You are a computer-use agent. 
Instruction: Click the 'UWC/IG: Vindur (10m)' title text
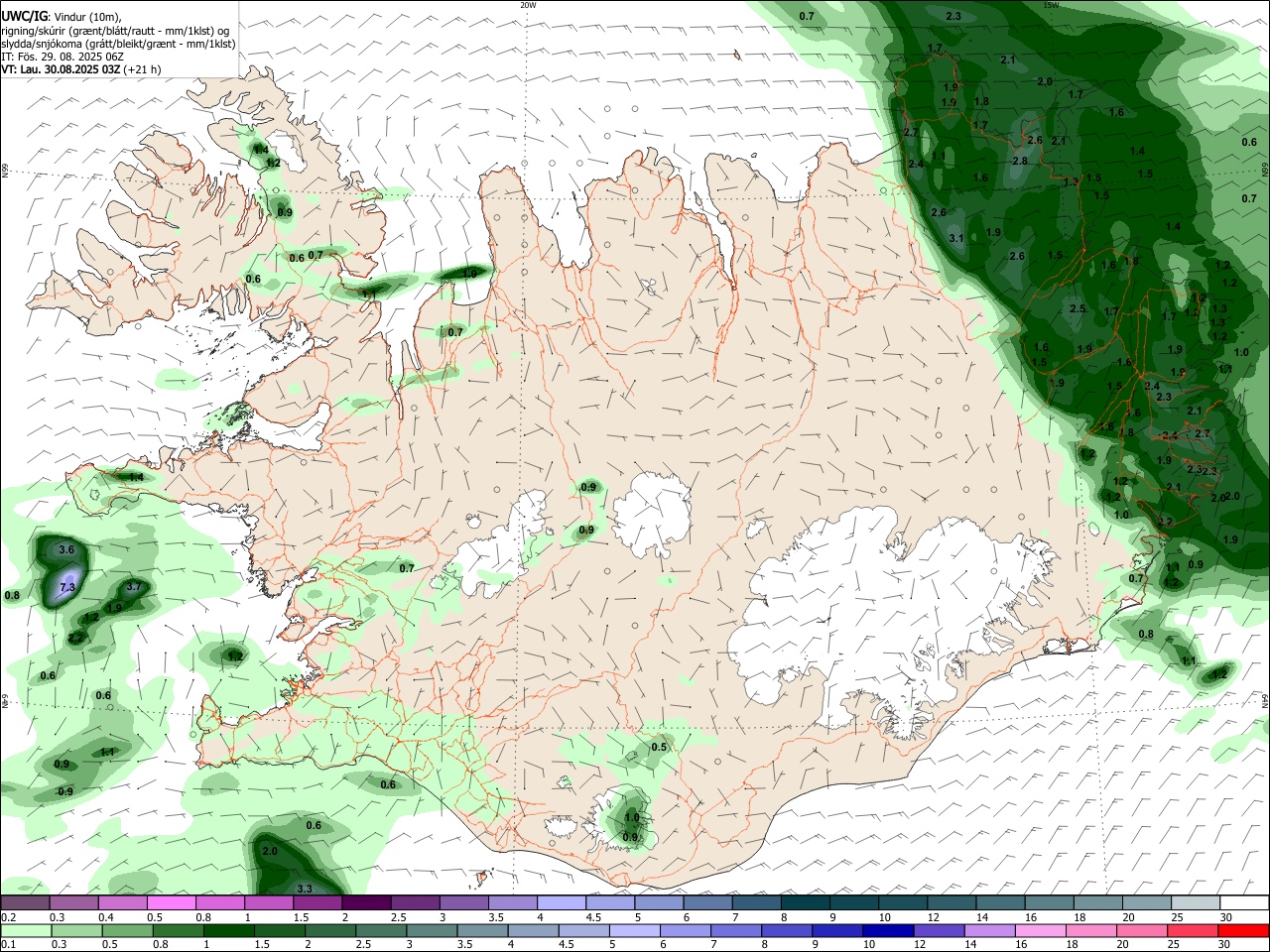click(61, 17)
